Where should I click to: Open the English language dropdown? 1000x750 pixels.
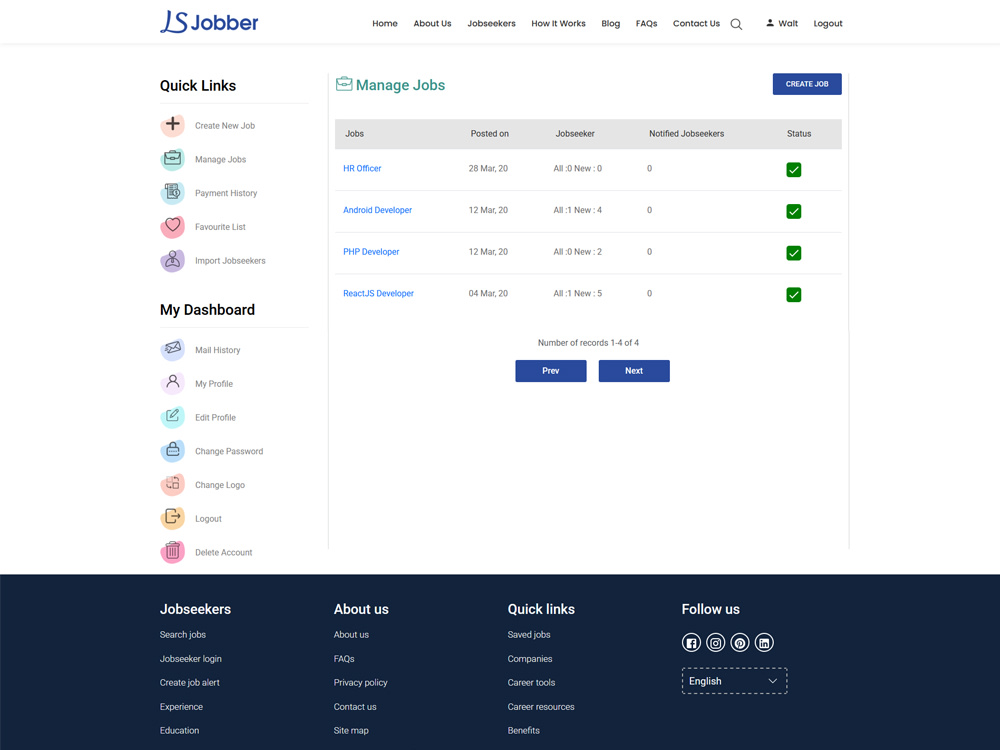coord(734,681)
